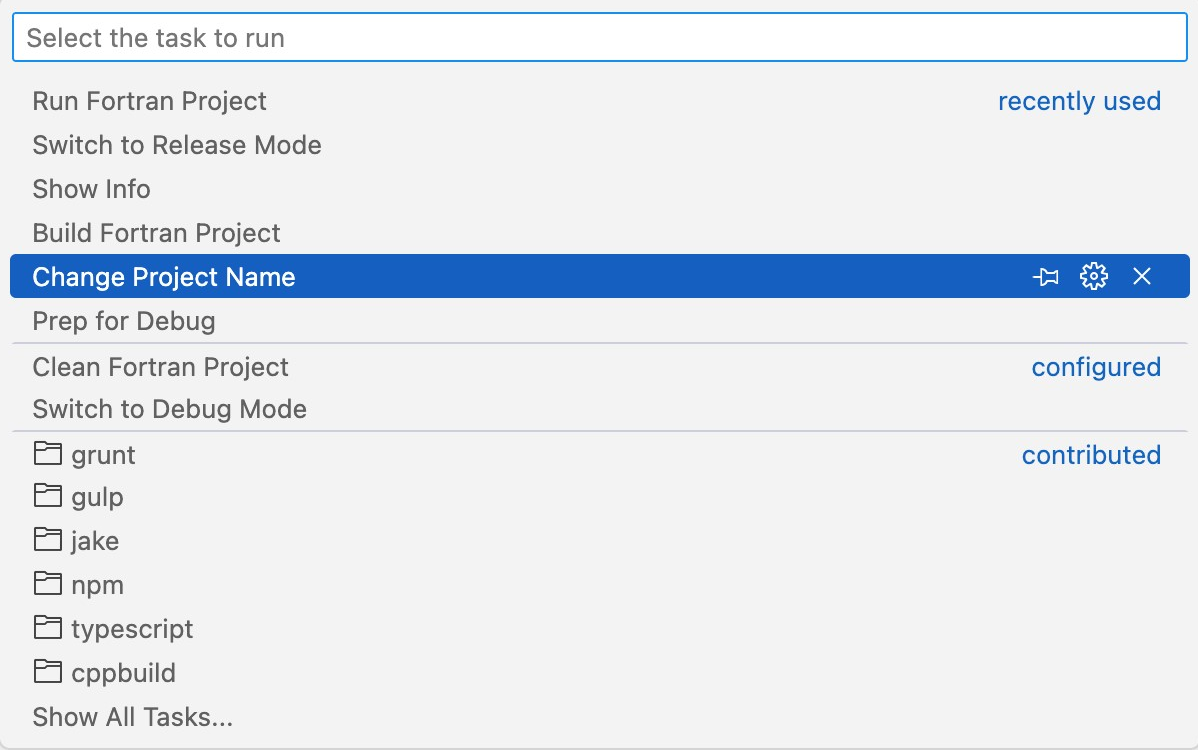Select Switch to Release Mode task

click(177, 145)
